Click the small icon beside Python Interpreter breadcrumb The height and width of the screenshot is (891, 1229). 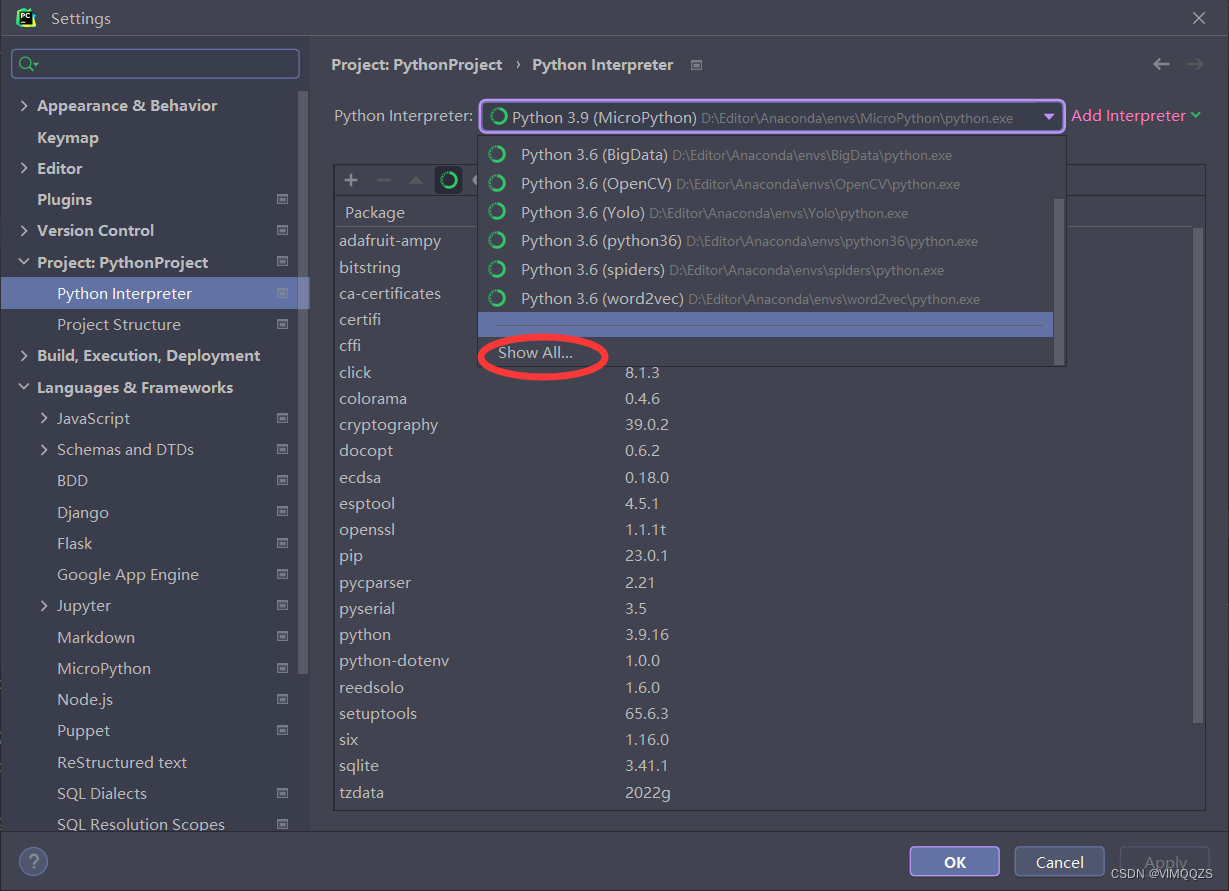697,65
